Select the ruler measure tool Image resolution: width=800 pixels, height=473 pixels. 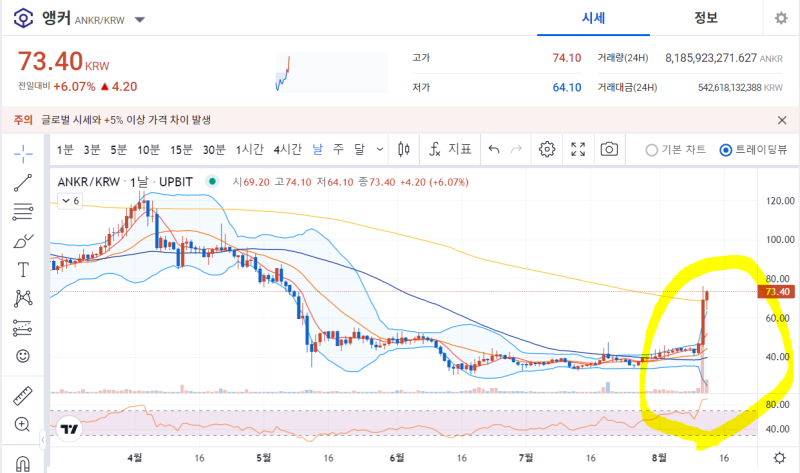[x=22, y=395]
